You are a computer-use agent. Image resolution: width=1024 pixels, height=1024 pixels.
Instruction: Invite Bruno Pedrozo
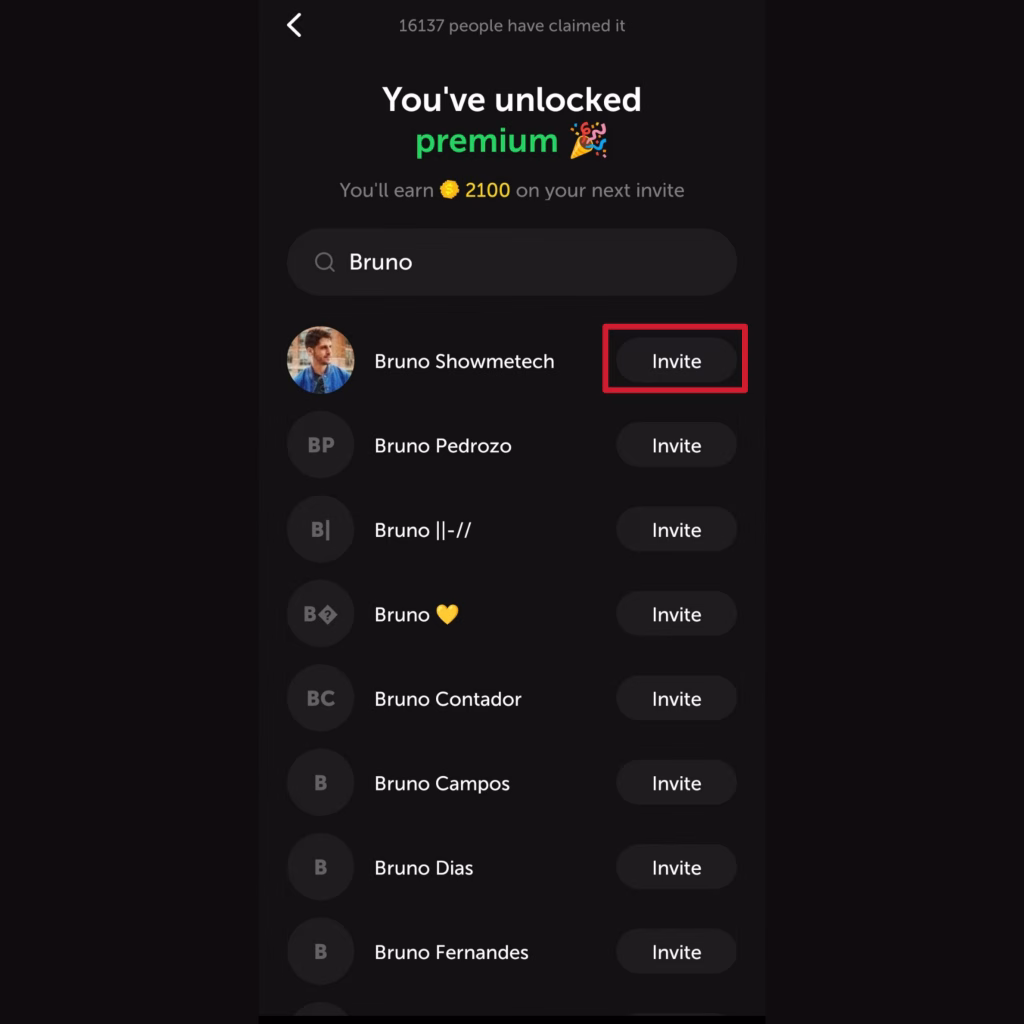(x=676, y=446)
